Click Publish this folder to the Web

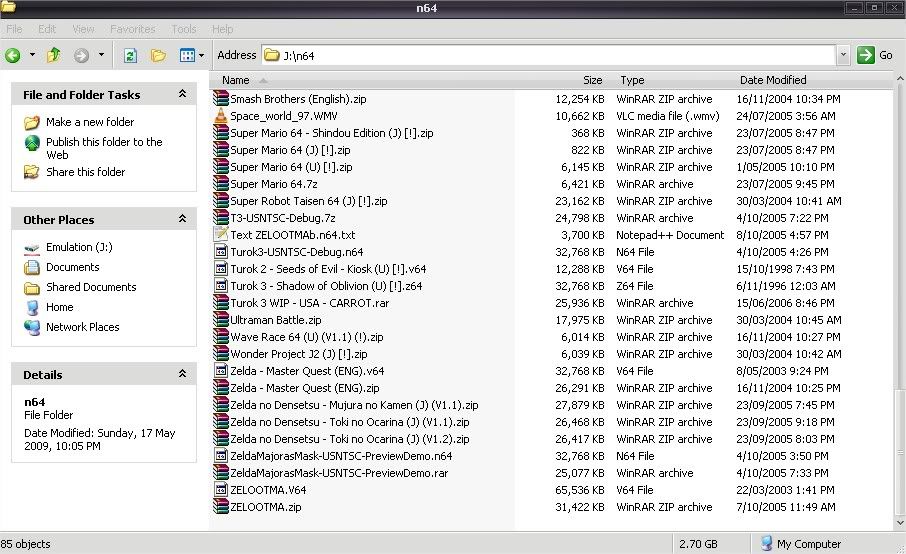pyautogui.click(x=104, y=148)
